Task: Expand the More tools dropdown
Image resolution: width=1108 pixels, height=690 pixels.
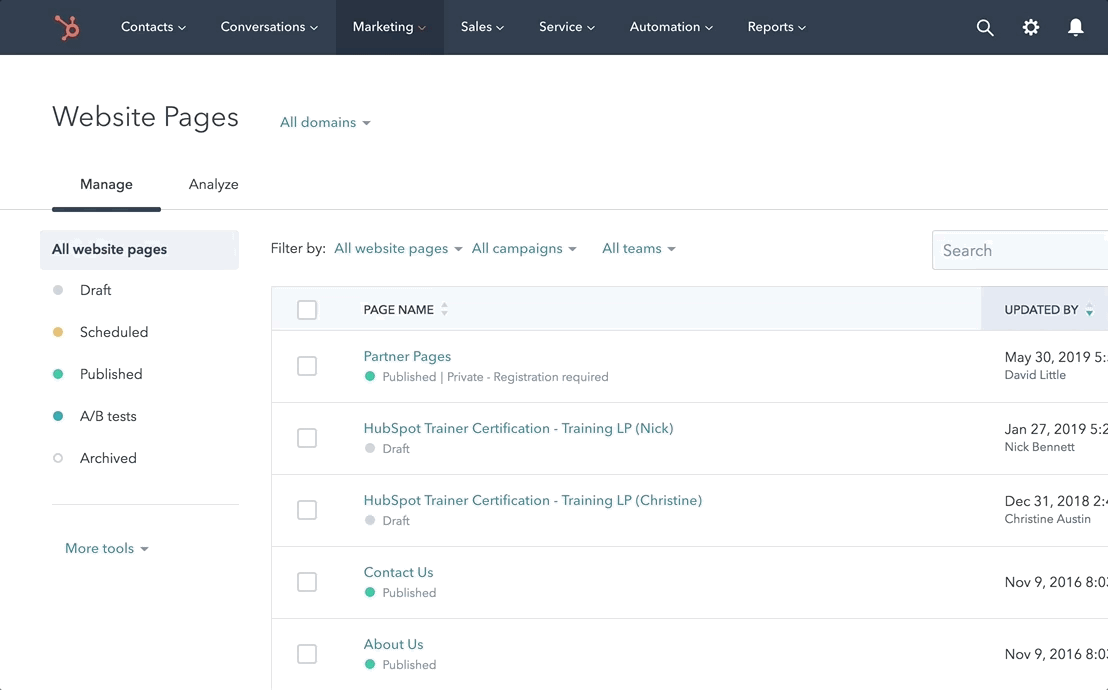Action: click(107, 549)
